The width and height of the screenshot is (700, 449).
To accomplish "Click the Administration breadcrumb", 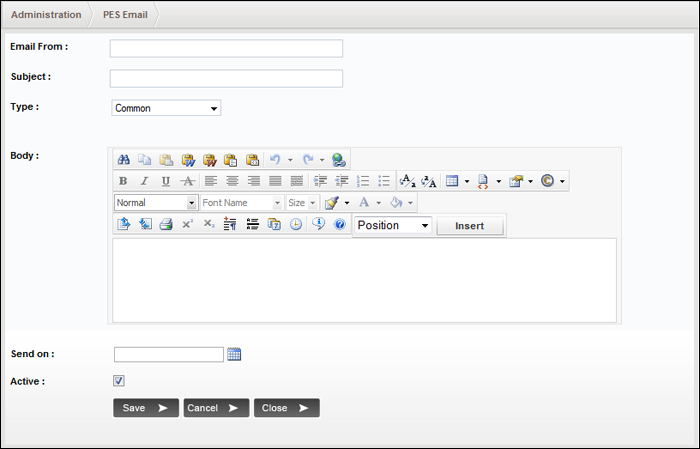I will (46, 15).
